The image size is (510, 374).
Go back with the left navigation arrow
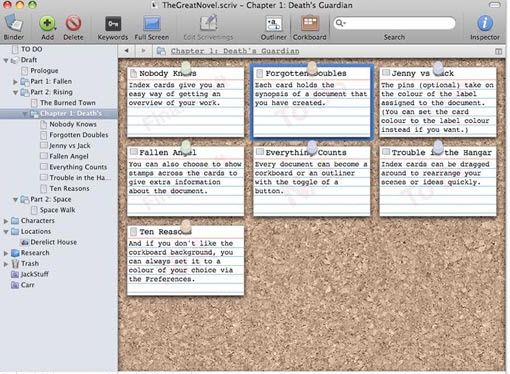coord(127,51)
